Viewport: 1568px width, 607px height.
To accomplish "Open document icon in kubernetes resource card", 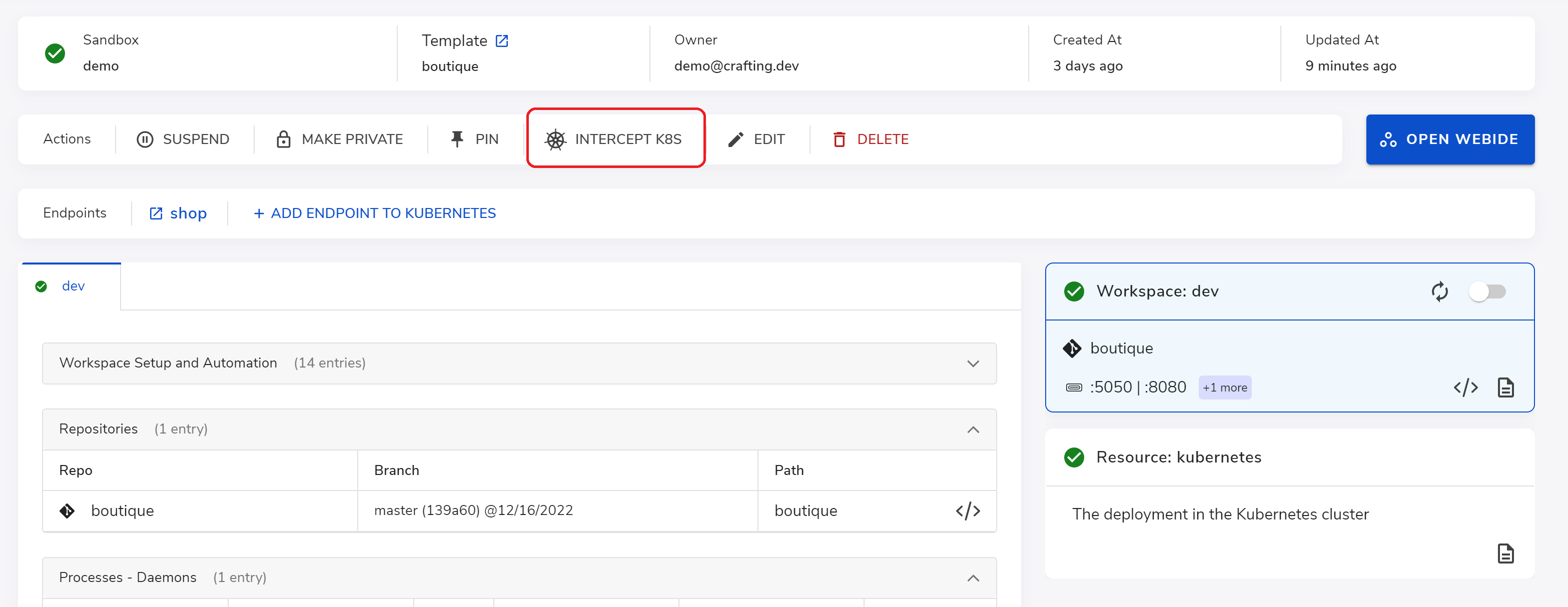I will point(1505,553).
